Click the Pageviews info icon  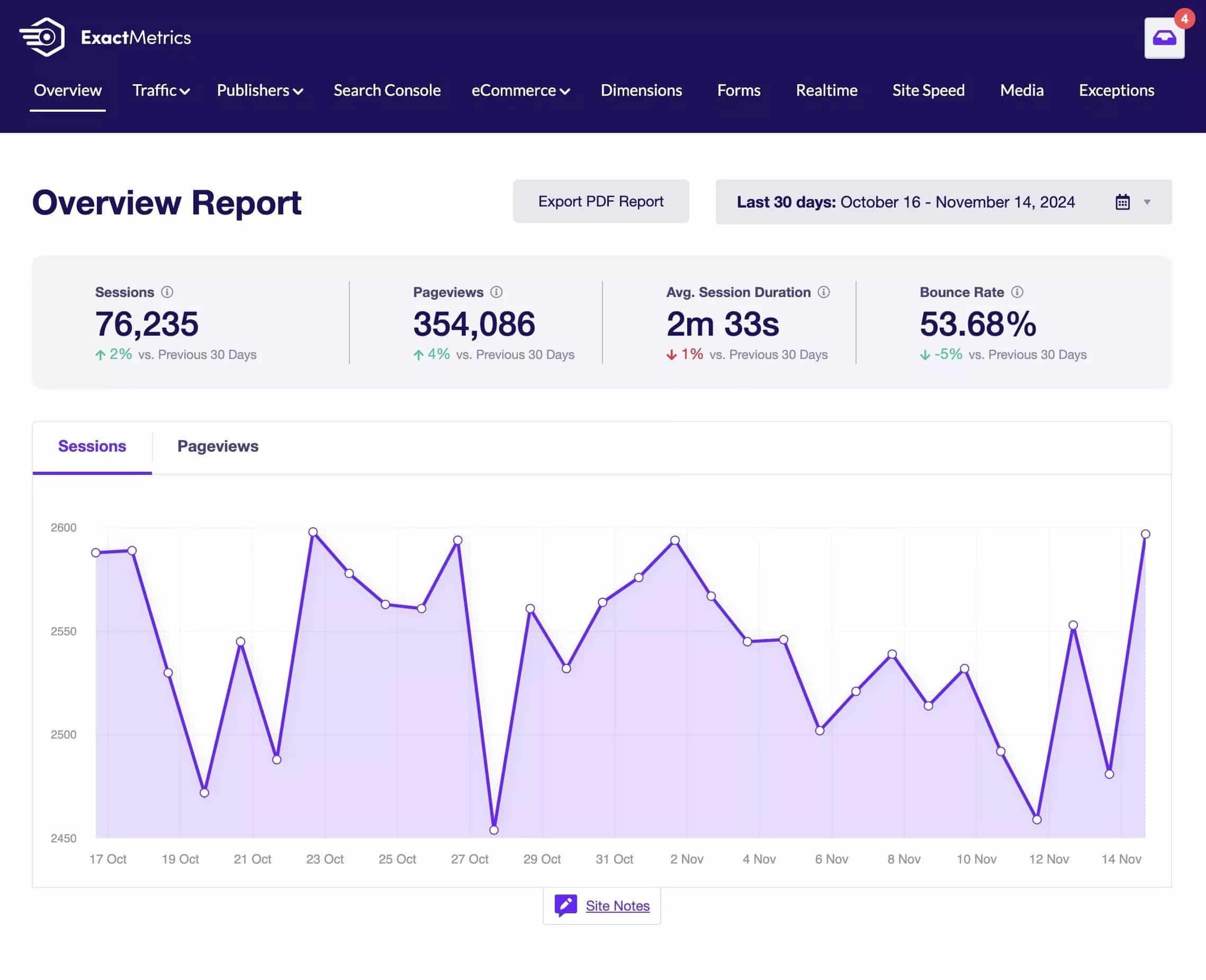[496, 292]
